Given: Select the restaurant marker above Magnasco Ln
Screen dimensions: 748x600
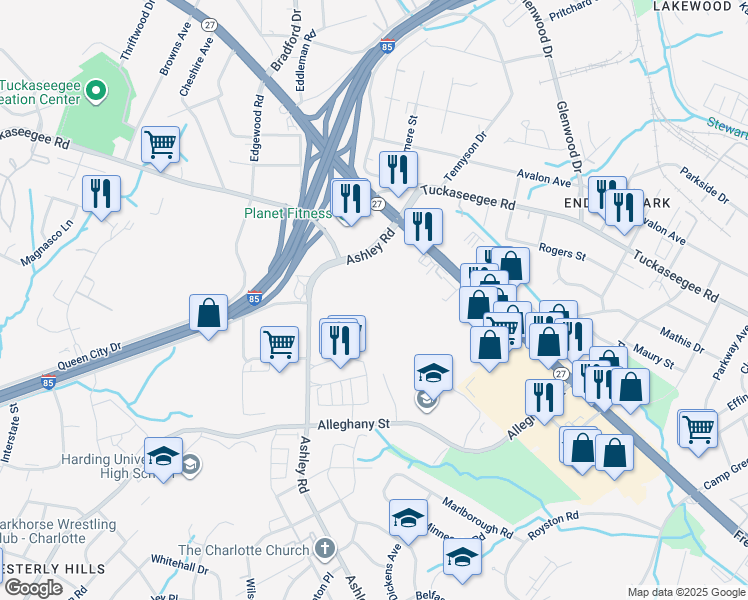Looking at the screenshot, I should 101,197.
